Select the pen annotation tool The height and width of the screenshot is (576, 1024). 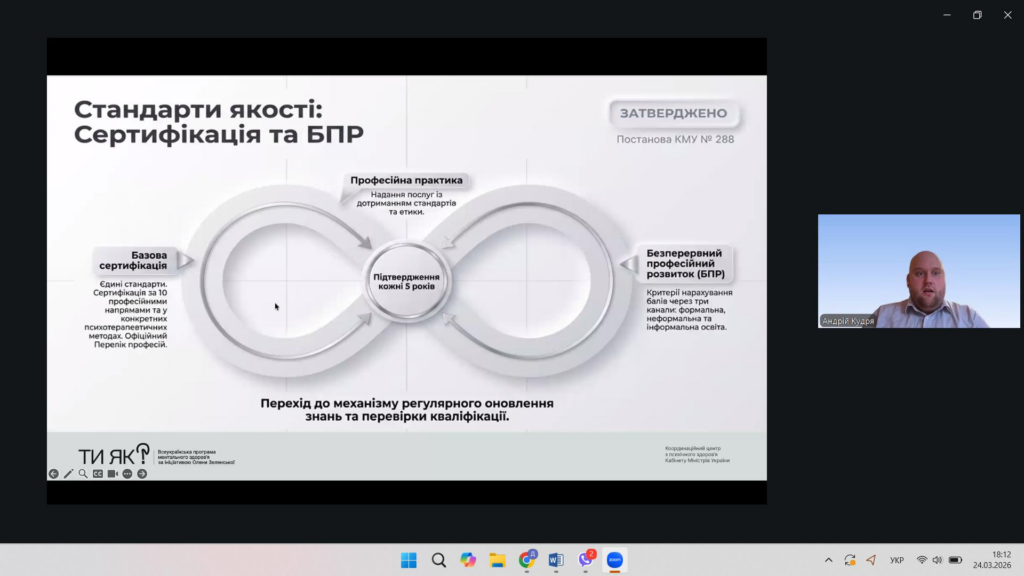coord(69,474)
